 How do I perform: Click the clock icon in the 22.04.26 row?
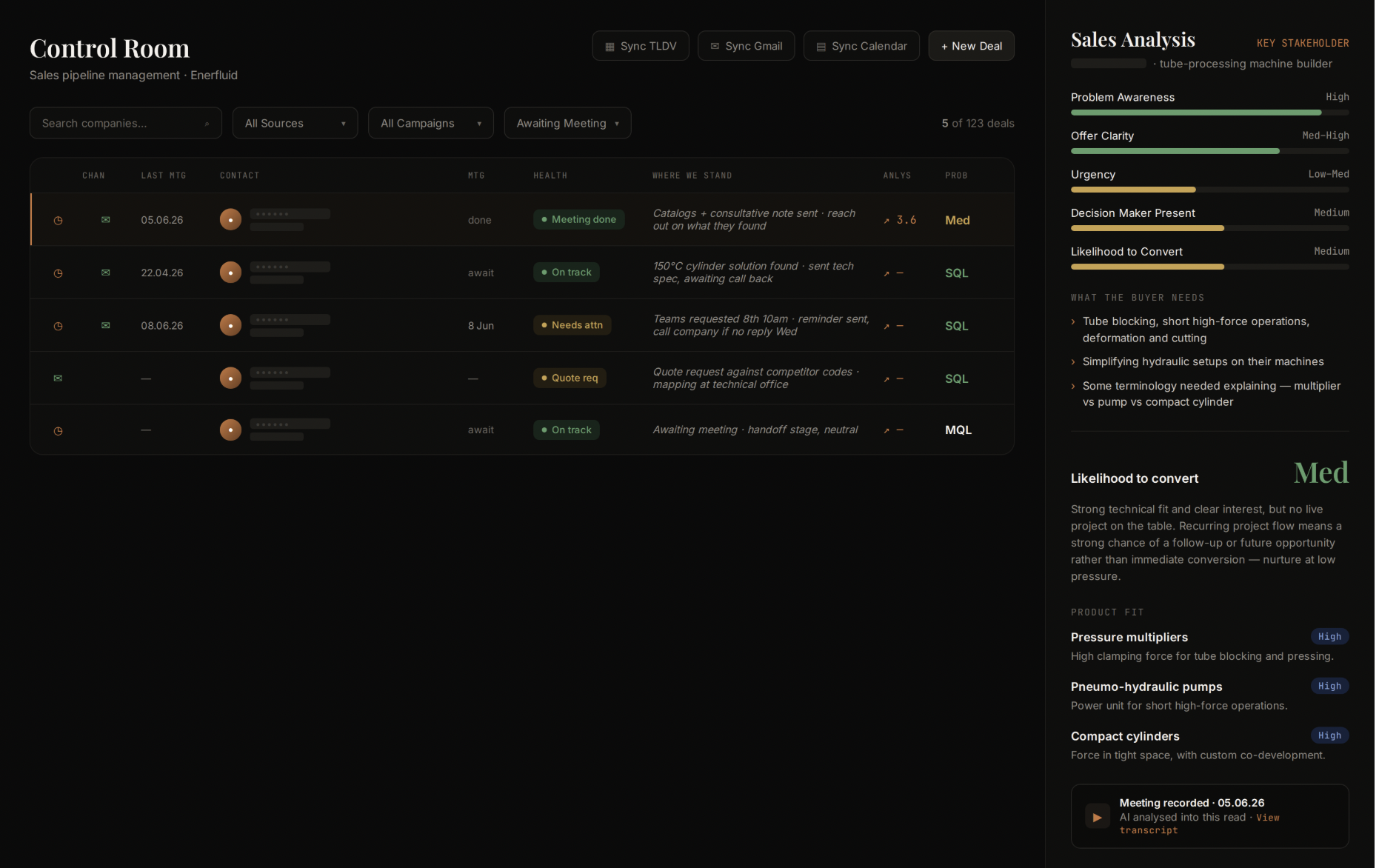coord(58,273)
